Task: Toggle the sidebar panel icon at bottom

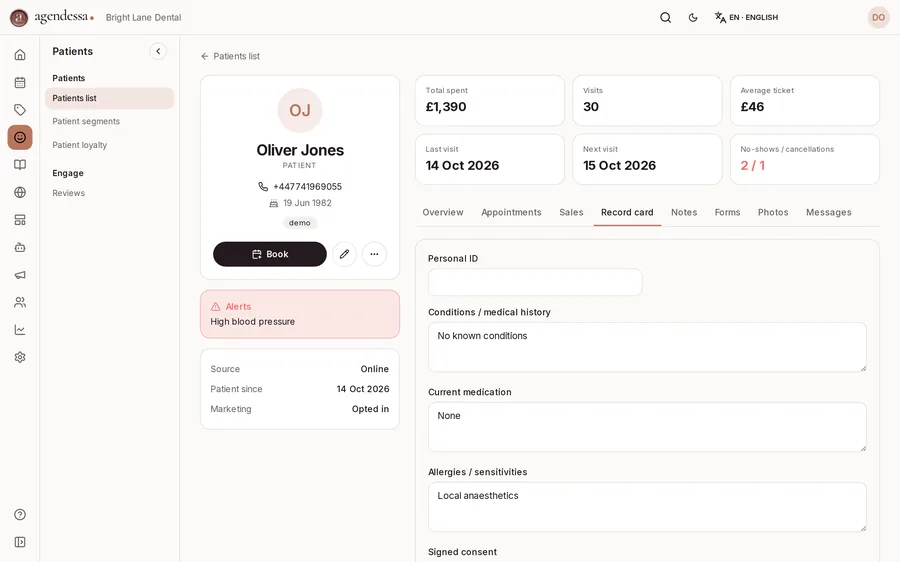Action: (20, 542)
